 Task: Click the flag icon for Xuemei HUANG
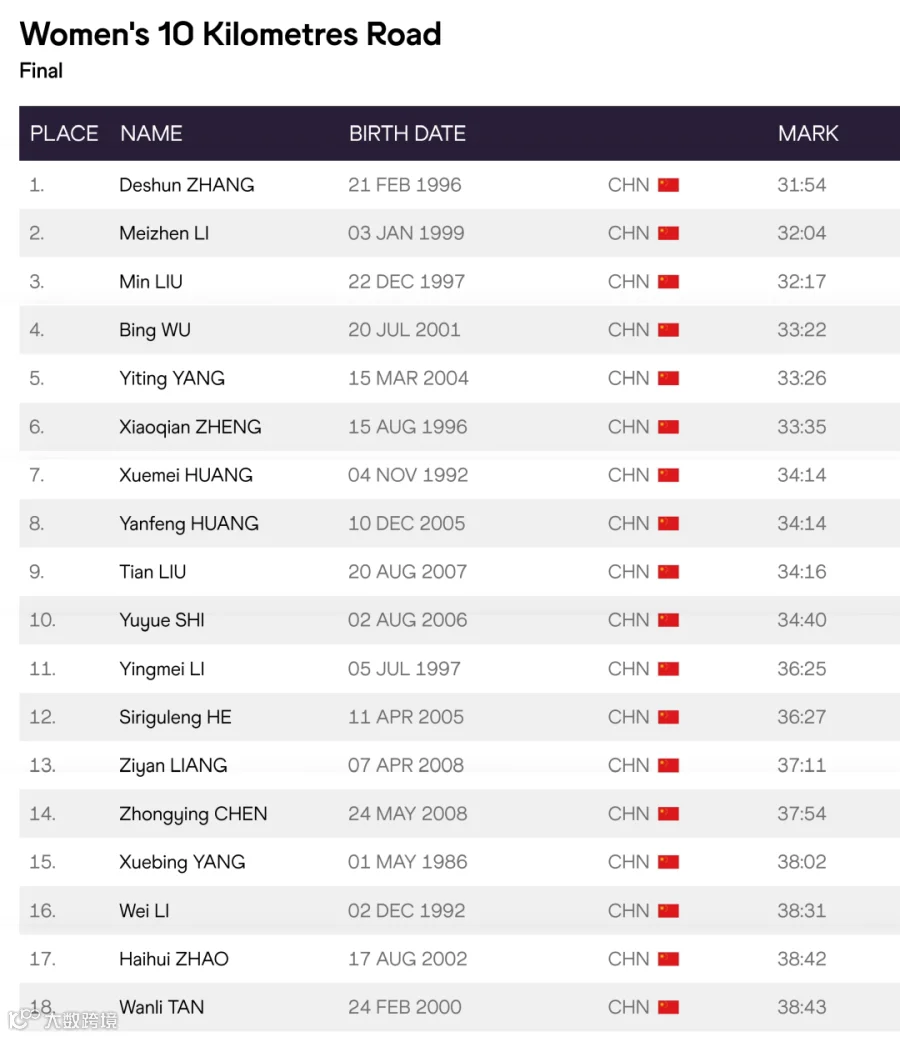coord(669,475)
